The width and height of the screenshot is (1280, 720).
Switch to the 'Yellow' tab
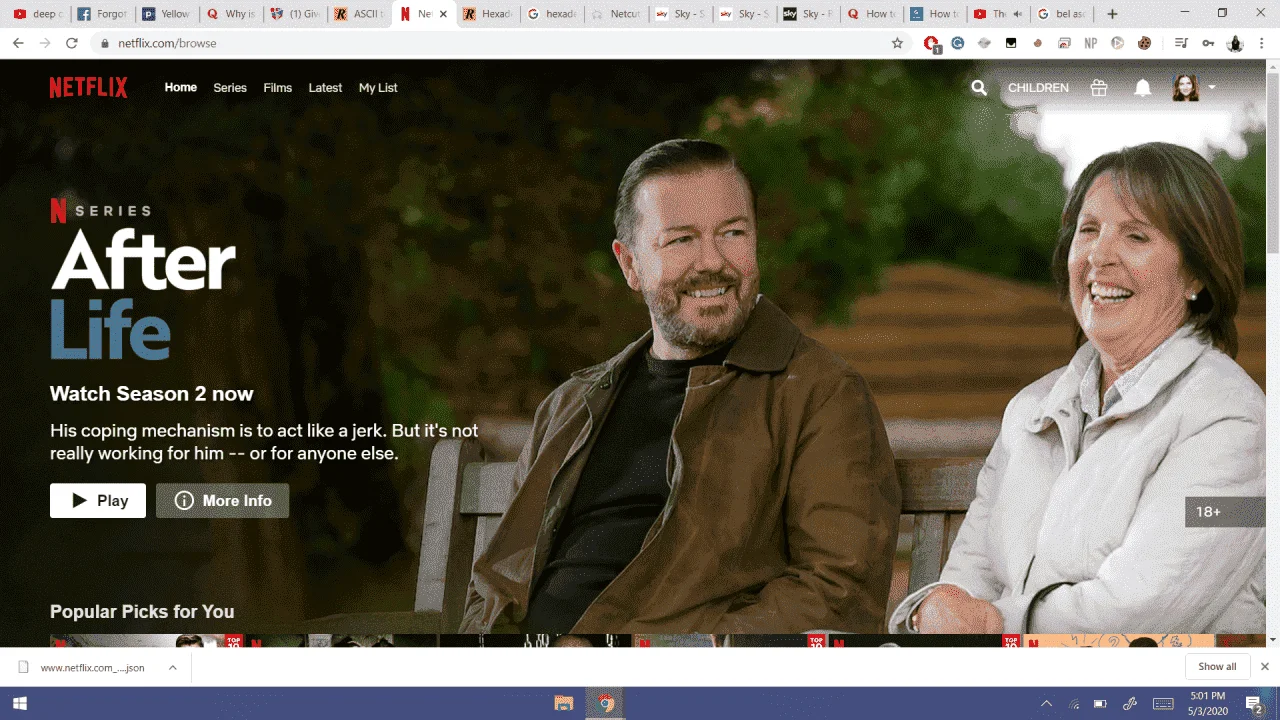[165, 14]
